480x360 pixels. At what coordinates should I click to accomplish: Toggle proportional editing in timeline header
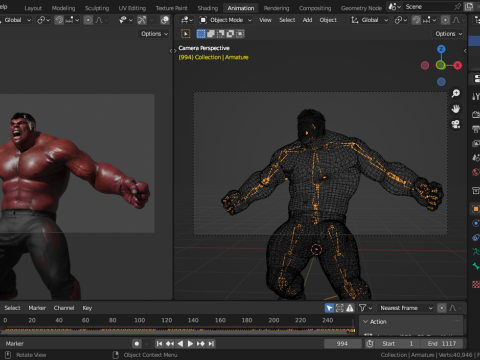442,308
